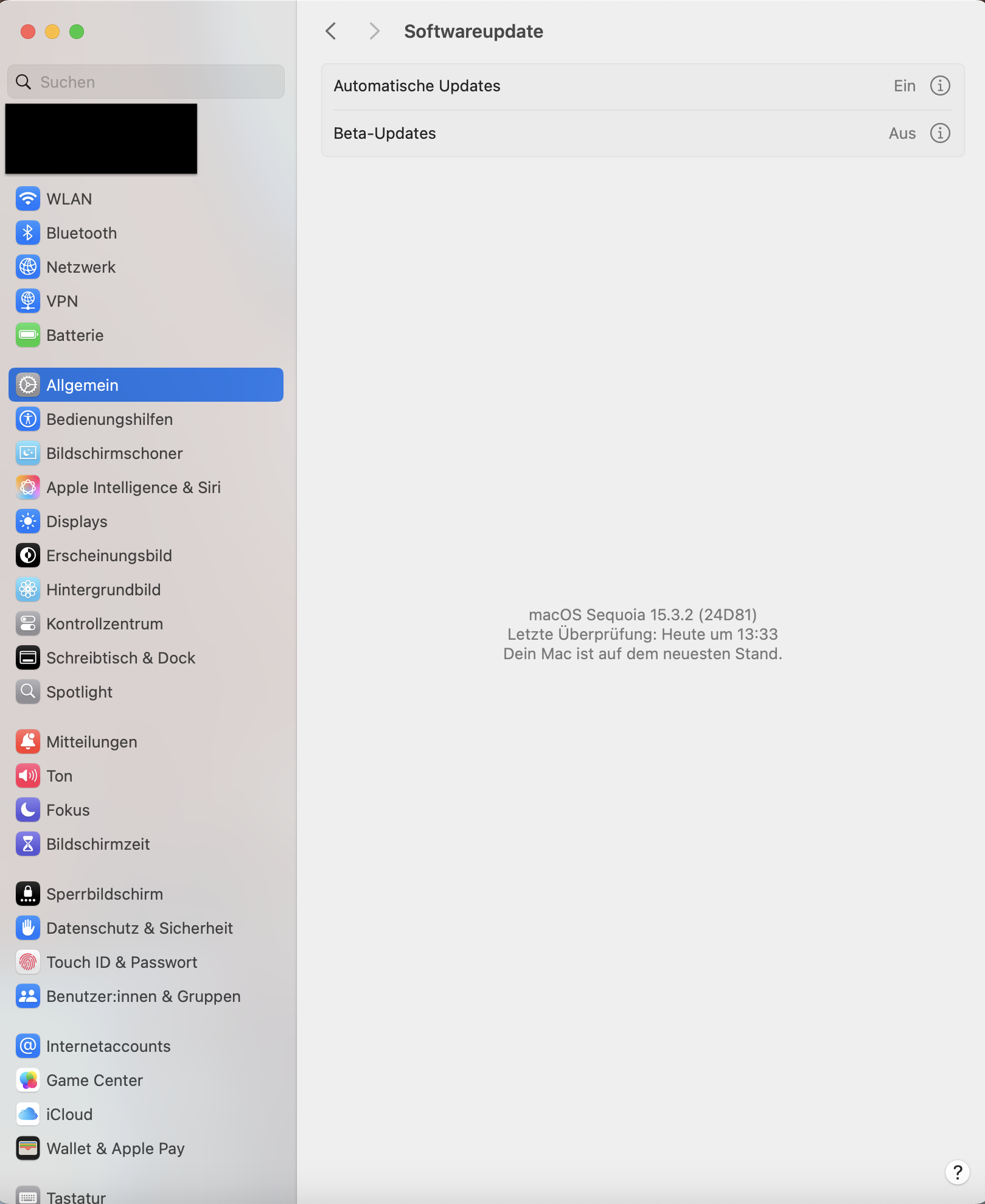Open Bildschirmzeit hourglass icon
The width and height of the screenshot is (985, 1204).
[x=28, y=844]
